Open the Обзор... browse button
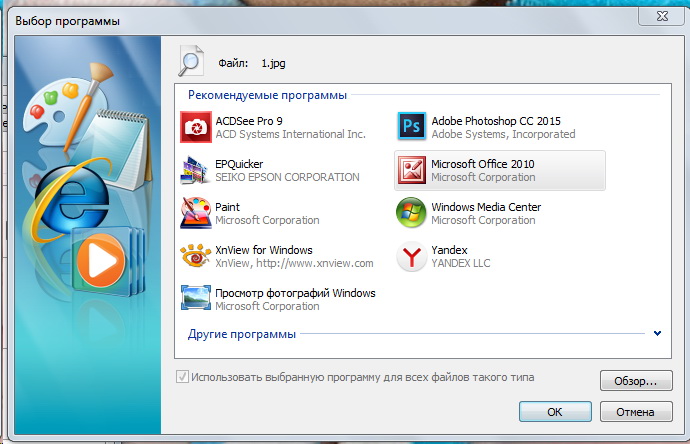The height and width of the screenshot is (444, 690). 636,381
